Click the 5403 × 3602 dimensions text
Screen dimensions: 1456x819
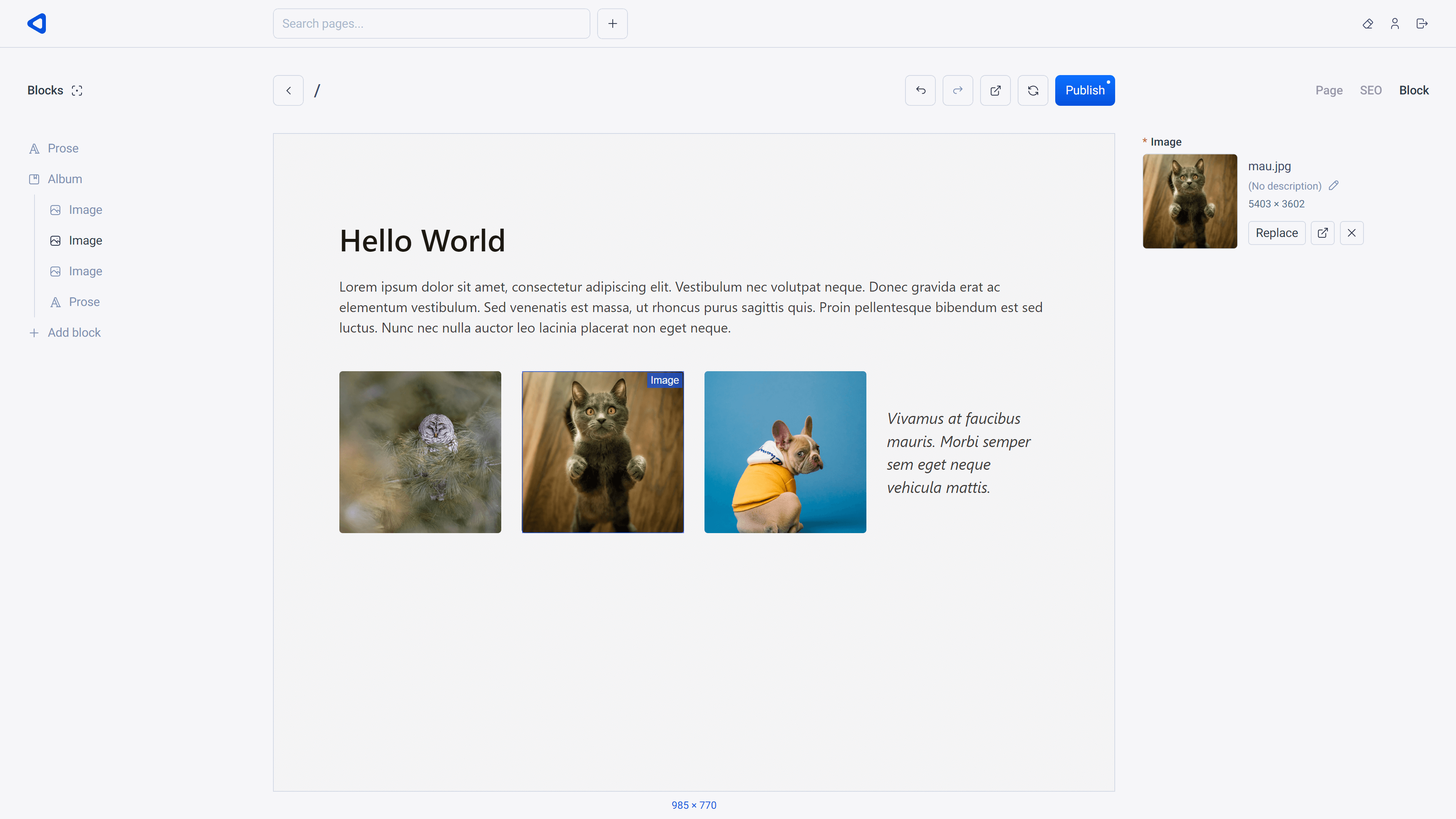(1276, 204)
